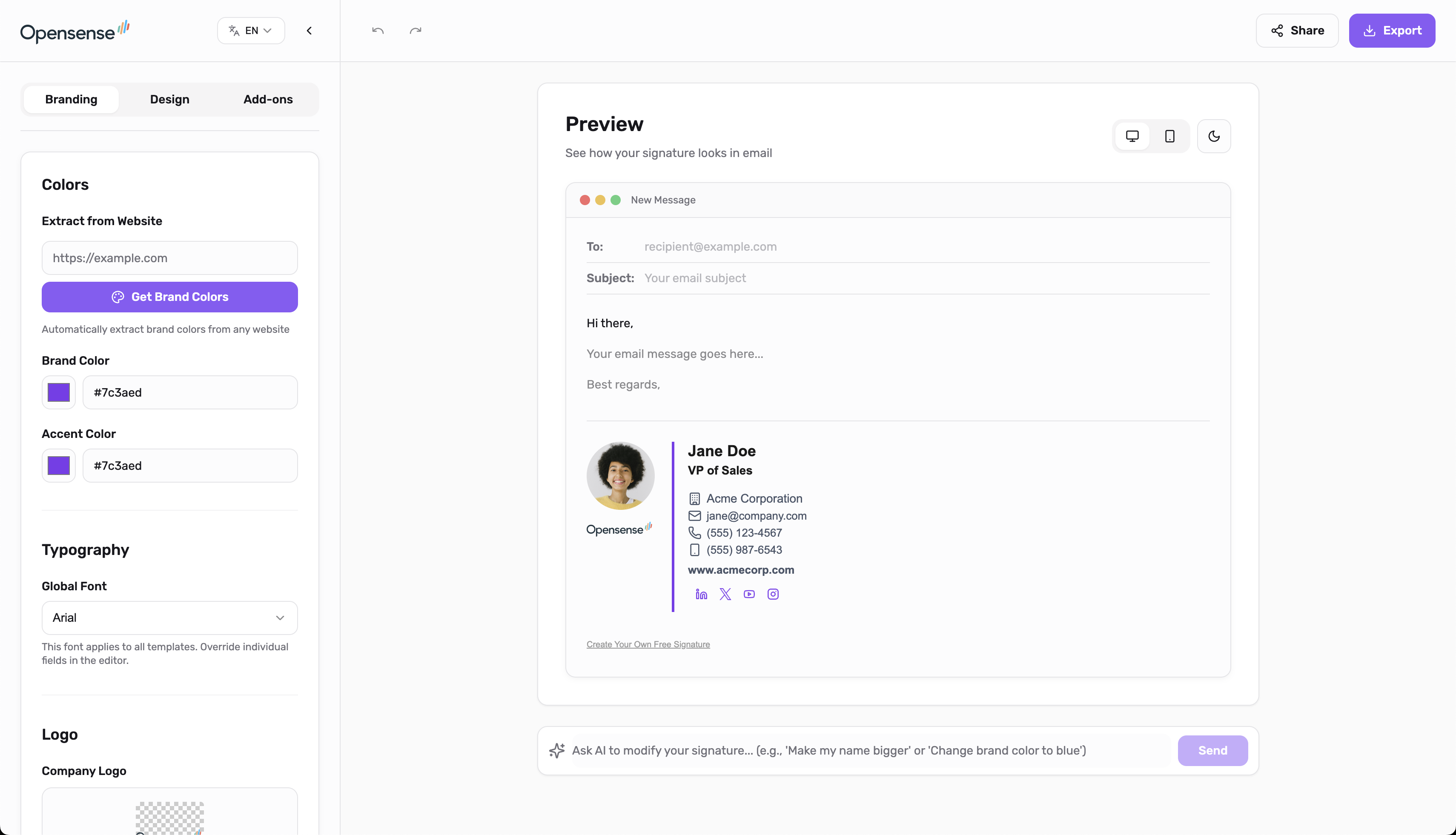Switch to the Add-ons tab
This screenshot has height=835, width=1456.
(267, 99)
